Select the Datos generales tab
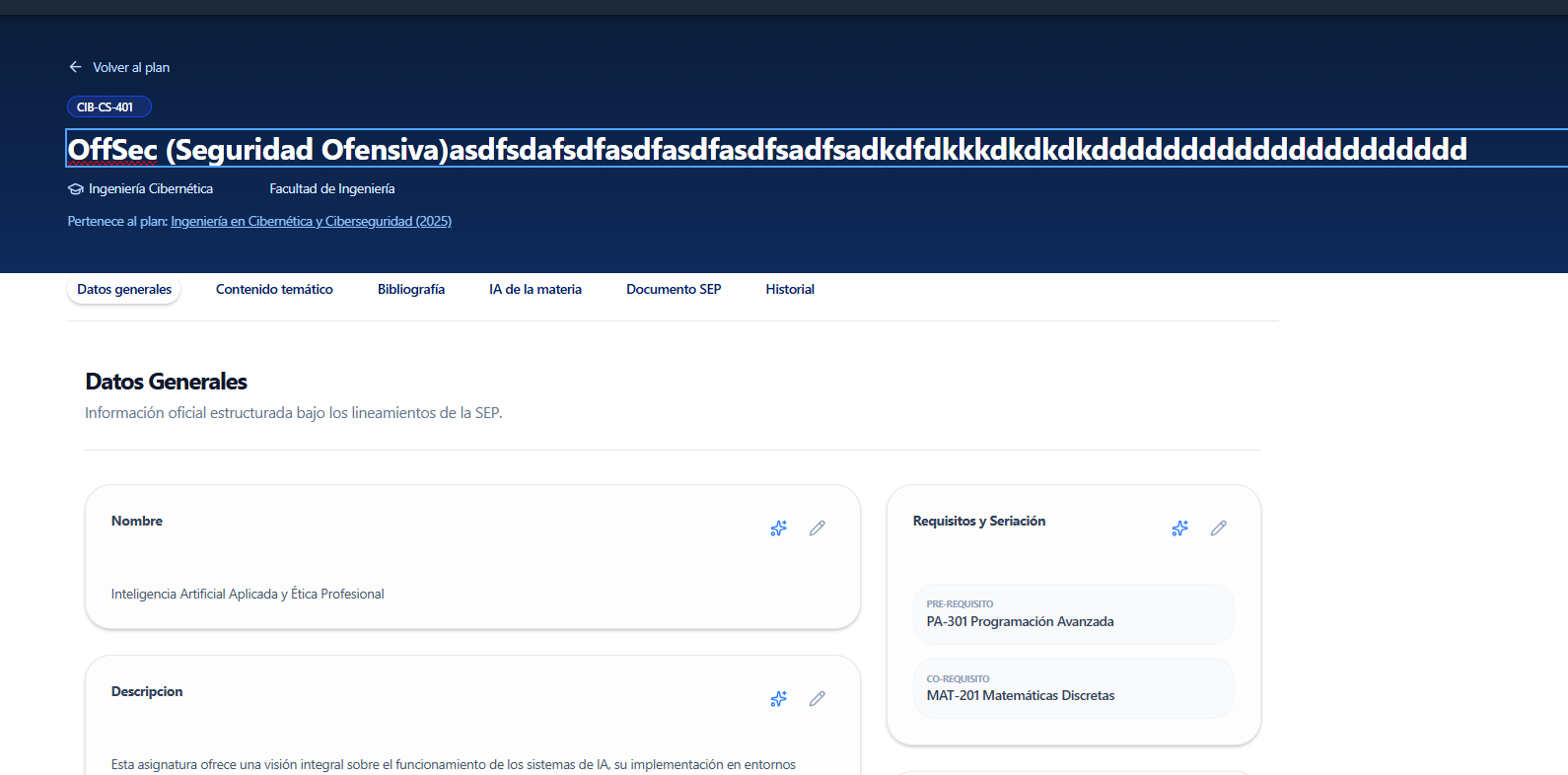 (x=124, y=290)
